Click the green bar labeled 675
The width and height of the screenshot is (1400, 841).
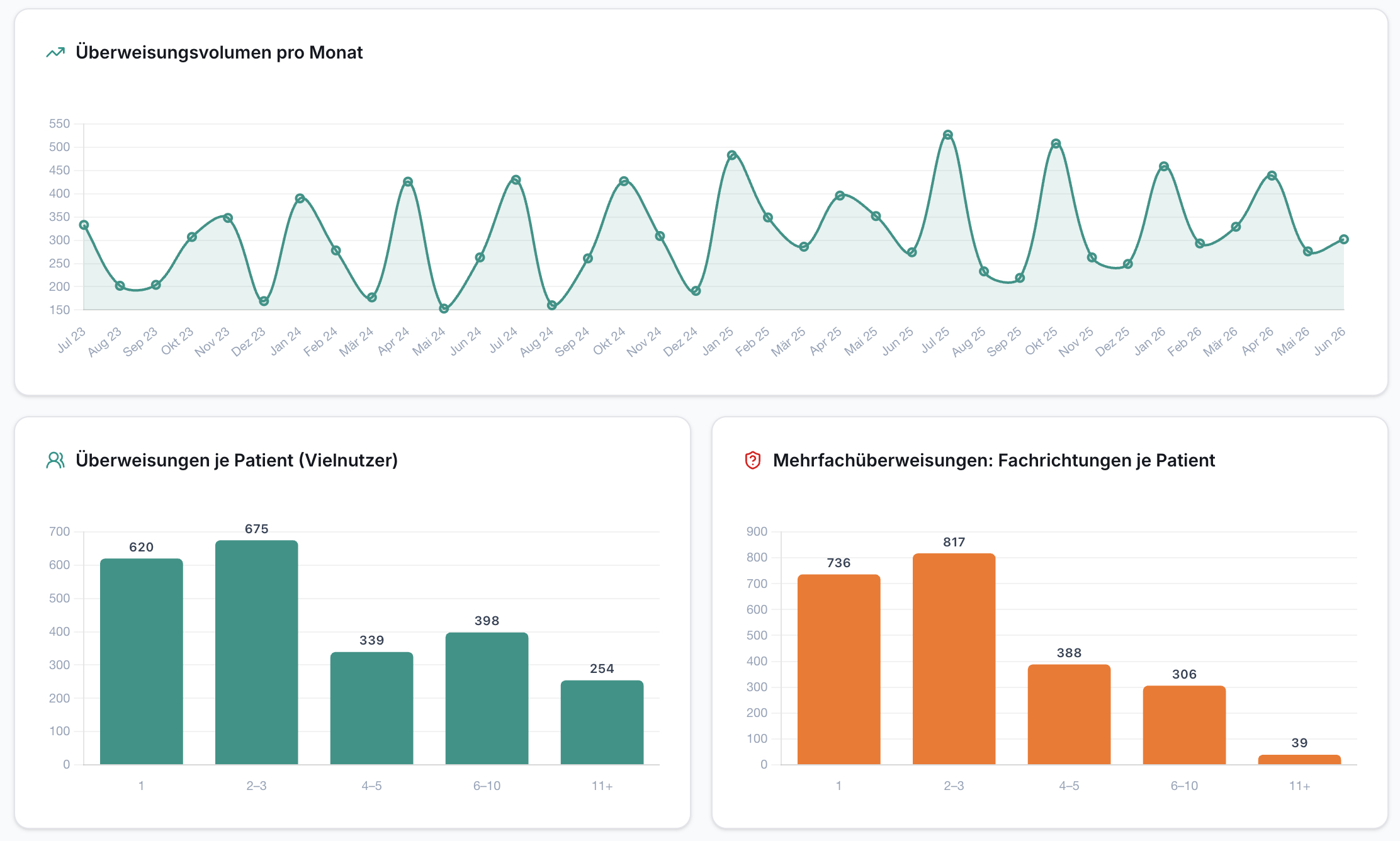tap(257, 652)
